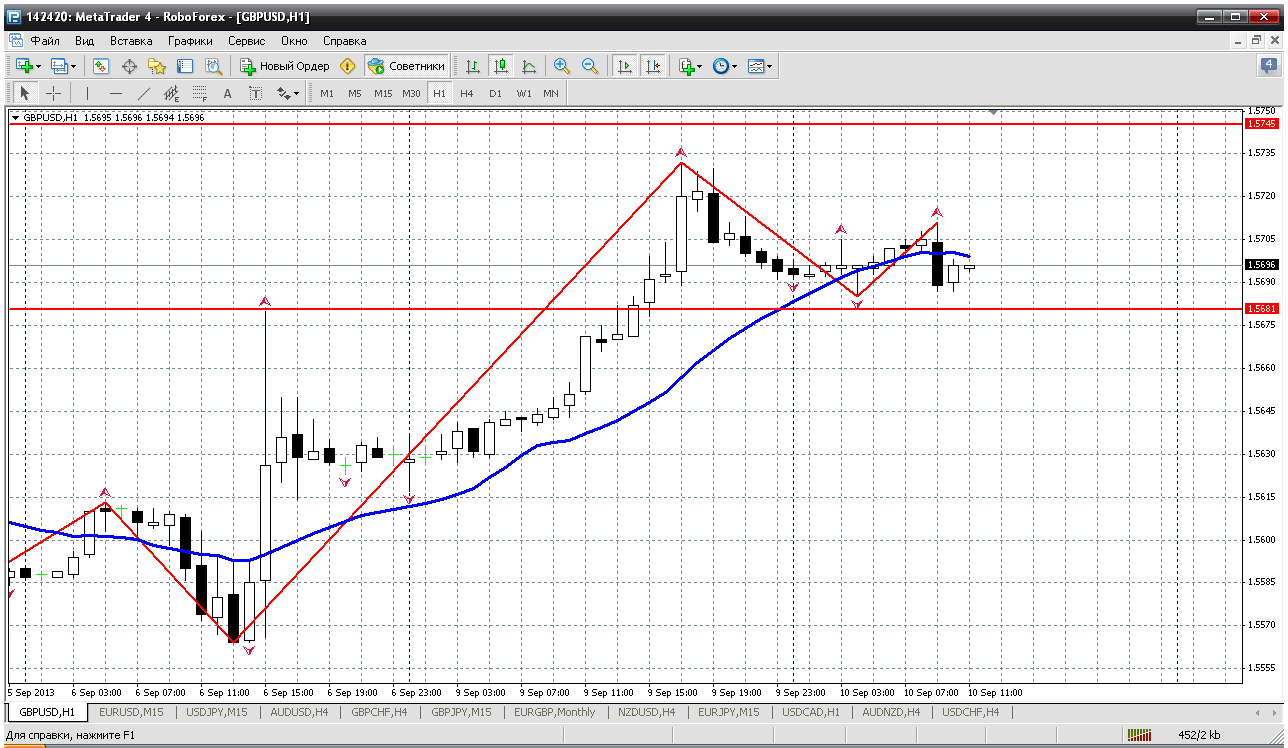Image resolution: width=1288 pixels, height=748 pixels.
Task: Select the Fibonacci Retracement tool
Action: [200, 93]
